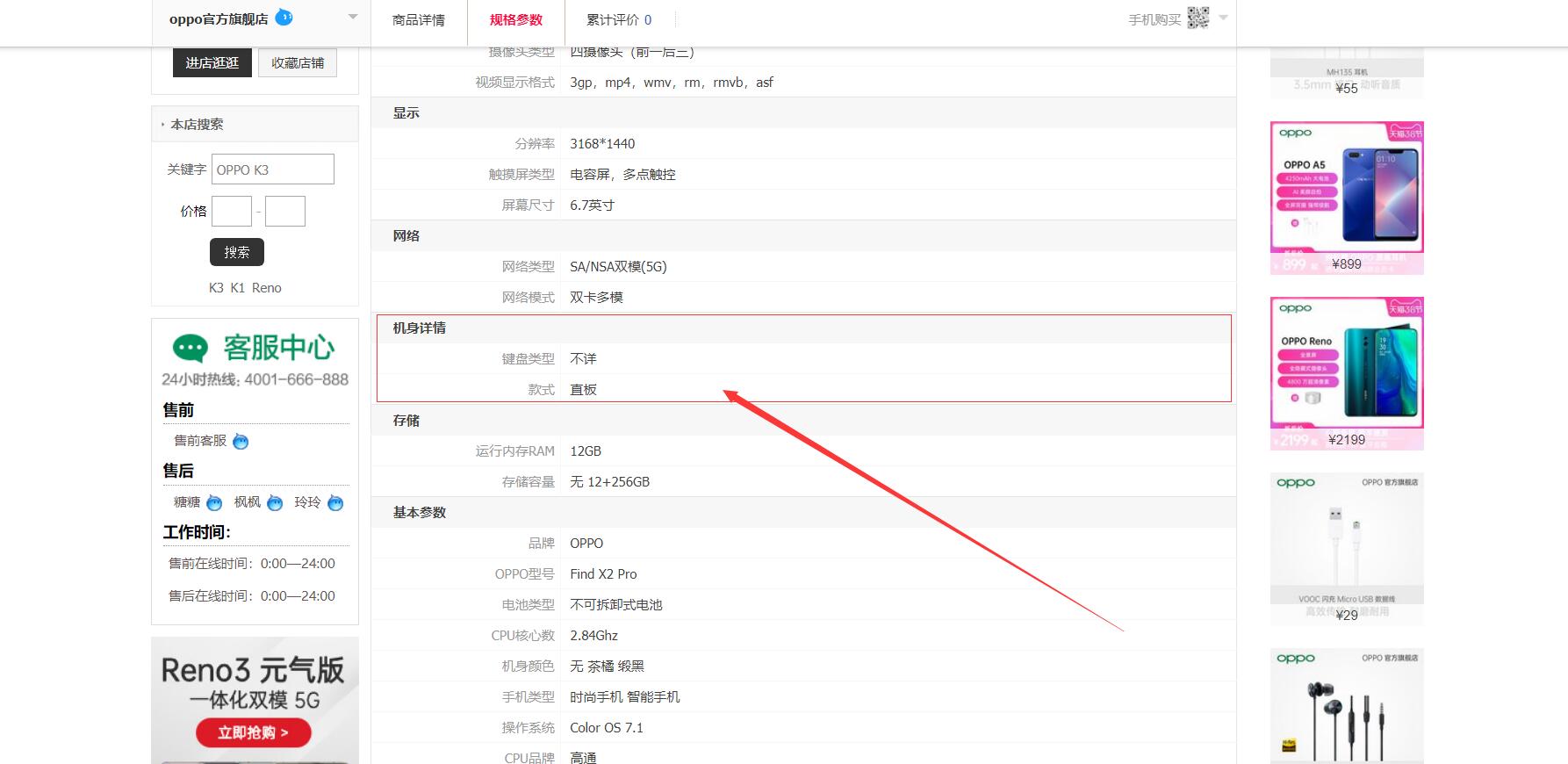Click the model value Find X2 Pro
Viewport: 1568px width, 764px height.
click(603, 574)
